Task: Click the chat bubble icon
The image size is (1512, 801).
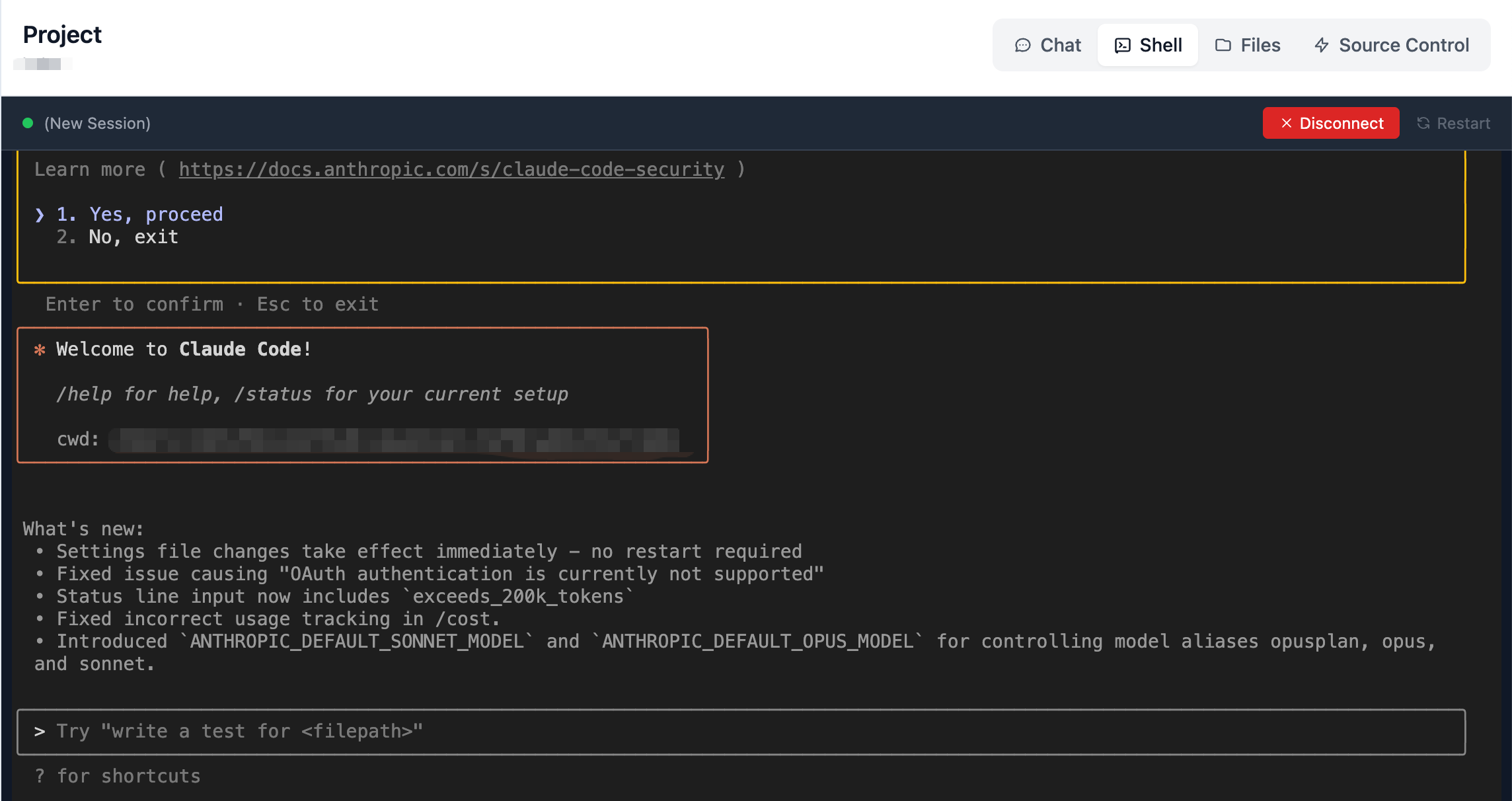Action: [1023, 45]
